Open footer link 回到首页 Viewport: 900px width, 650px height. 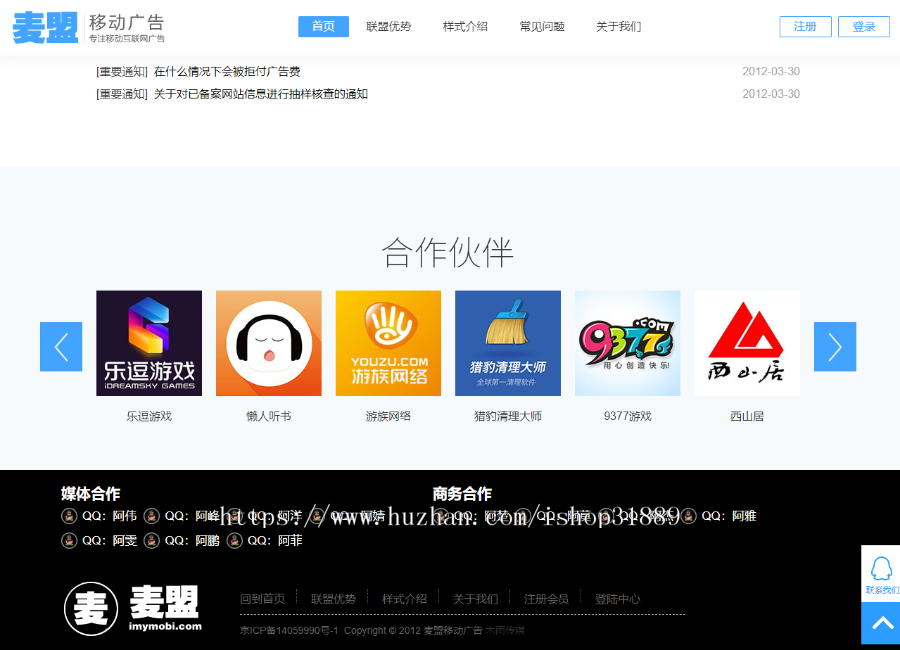point(262,599)
